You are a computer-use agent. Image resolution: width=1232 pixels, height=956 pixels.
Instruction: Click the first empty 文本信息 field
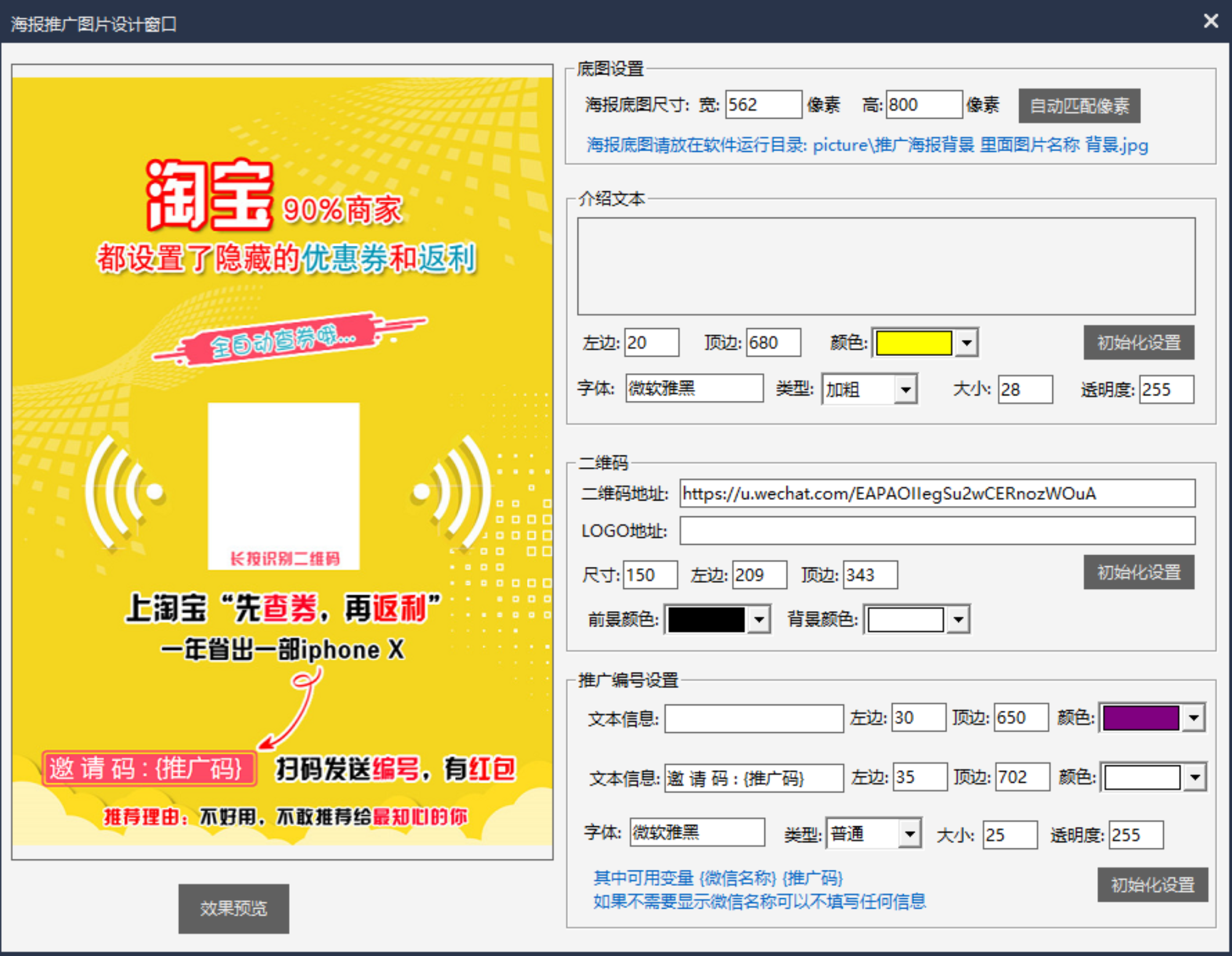[x=753, y=718]
